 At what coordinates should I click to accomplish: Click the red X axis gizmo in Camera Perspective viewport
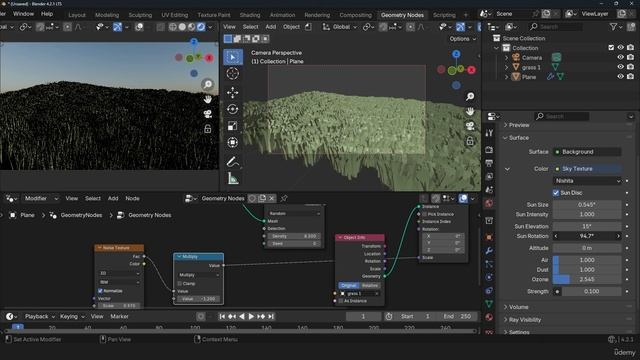471,70
